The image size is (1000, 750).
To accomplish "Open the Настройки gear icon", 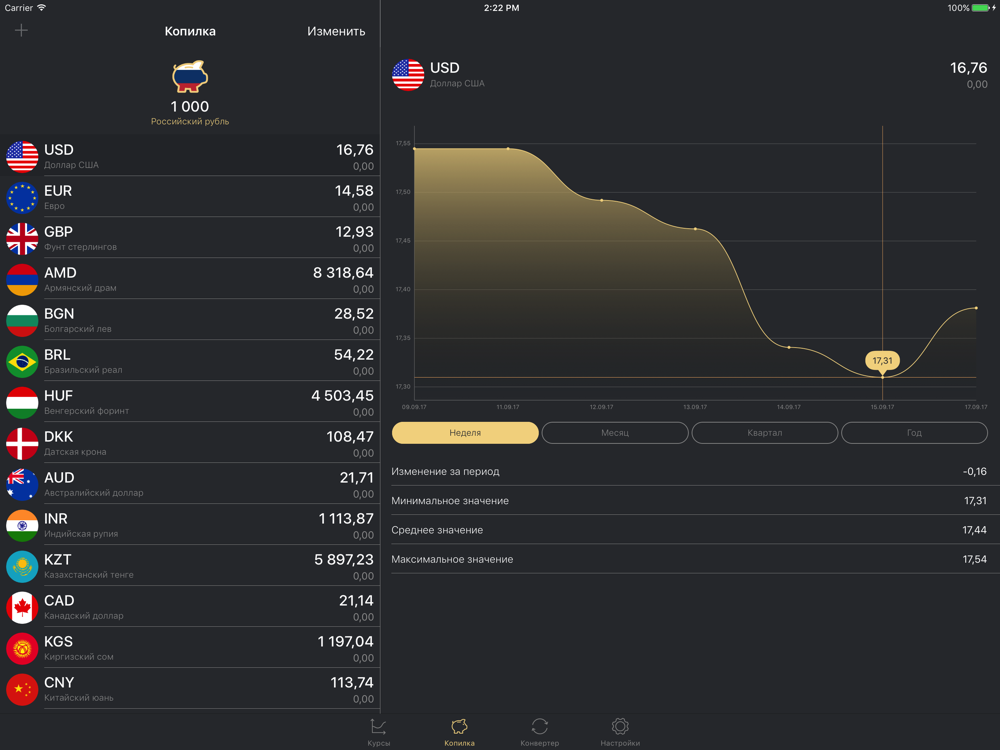I will pyautogui.click(x=620, y=727).
